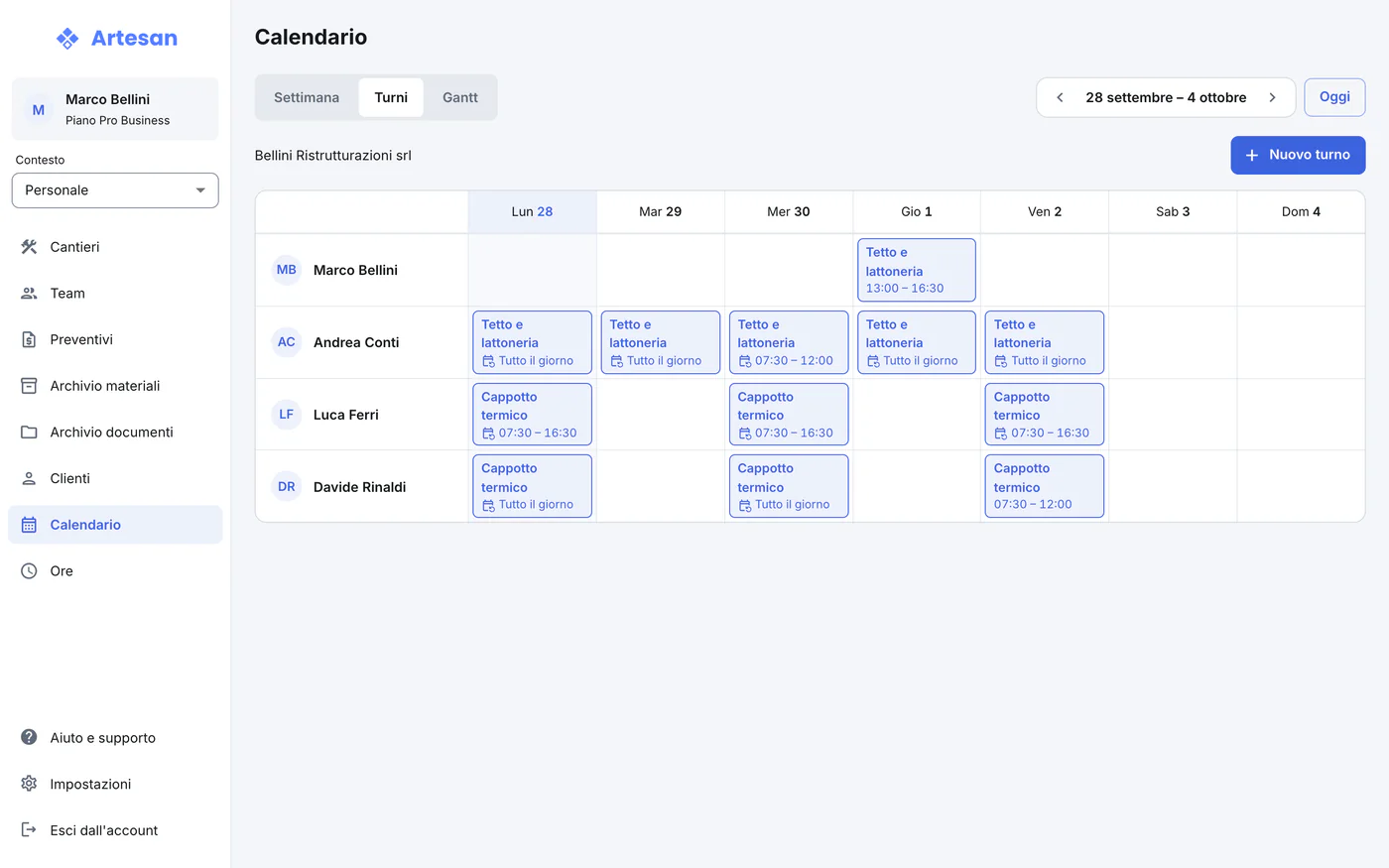Open Cantieri tools icon in sidebar
The width and height of the screenshot is (1389, 868).
pos(29,247)
